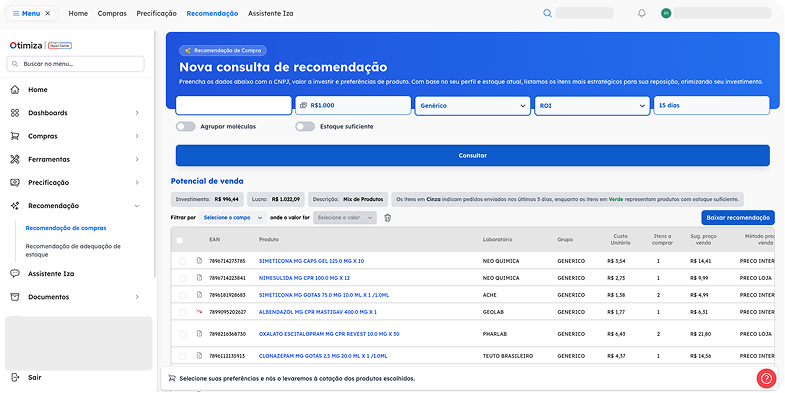This screenshot has width=785, height=393.
Task: Close the Menu with the X icon
Action: (48, 14)
